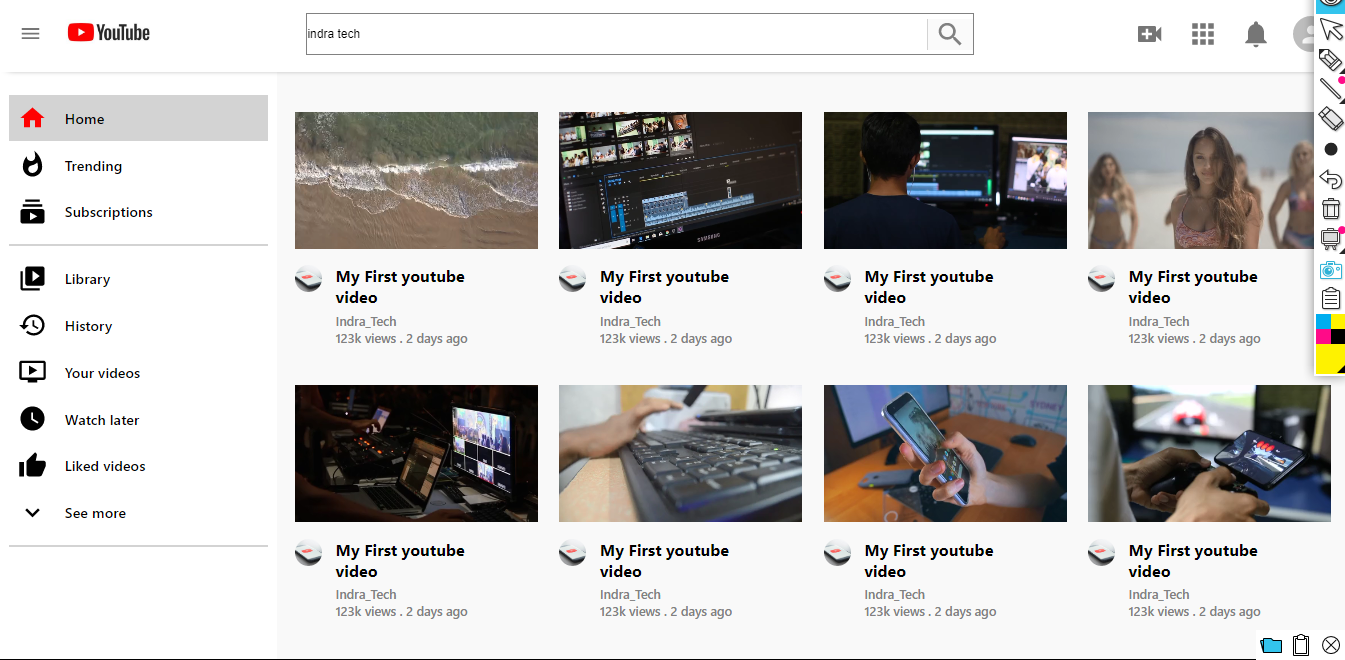Open thumbnail of man at dual monitors

point(945,180)
